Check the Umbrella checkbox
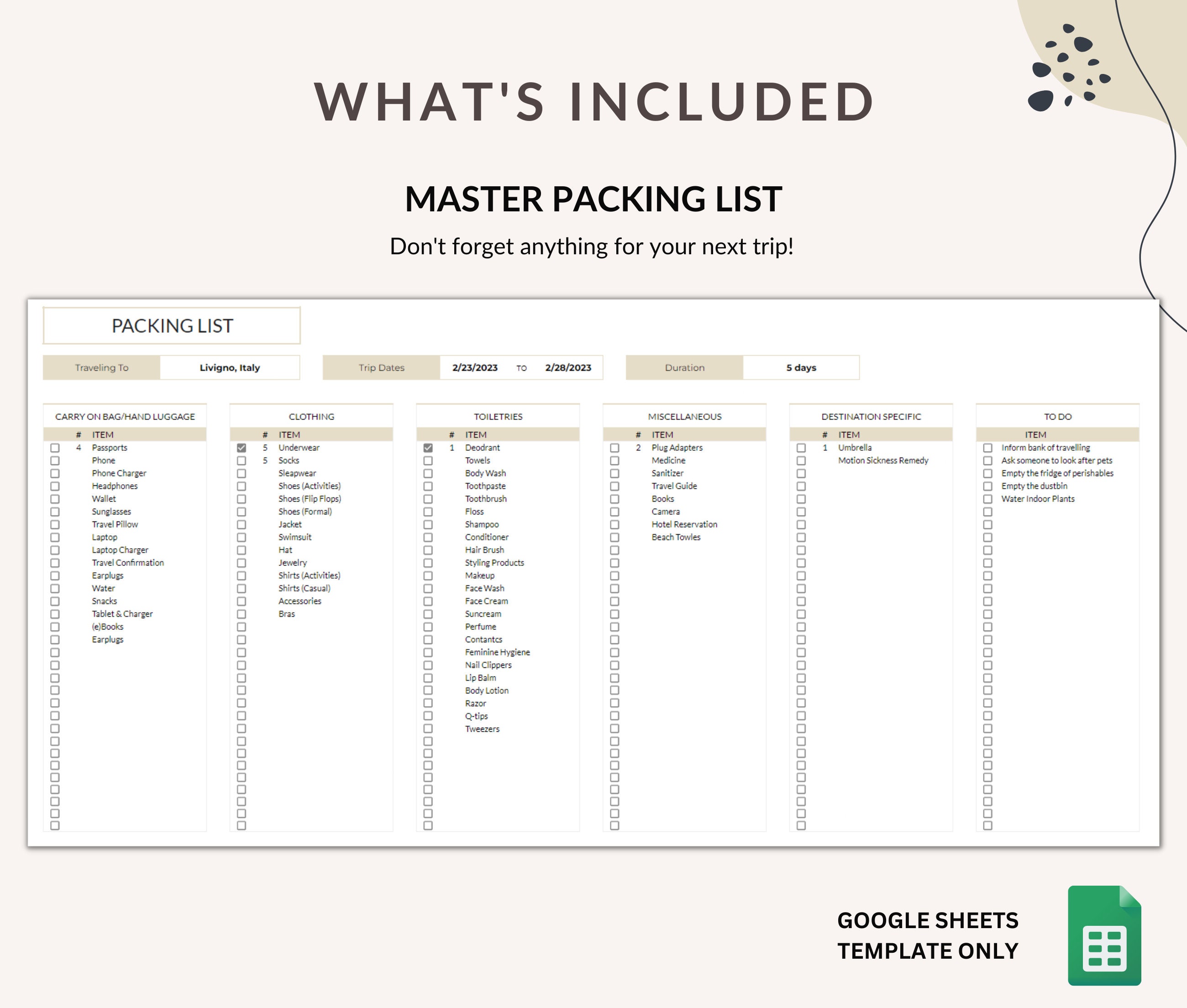The image size is (1187, 1008). point(802,448)
